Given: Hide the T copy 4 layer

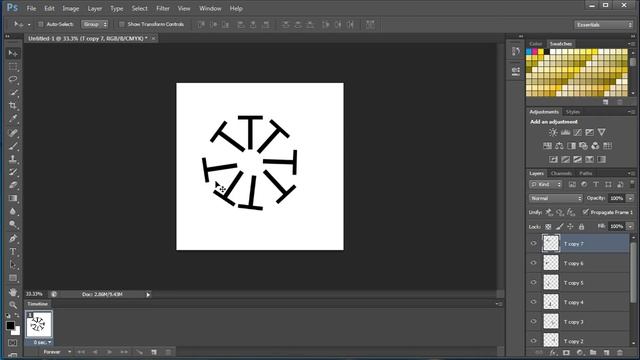Looking at the screenshot, I should (533, 302).
